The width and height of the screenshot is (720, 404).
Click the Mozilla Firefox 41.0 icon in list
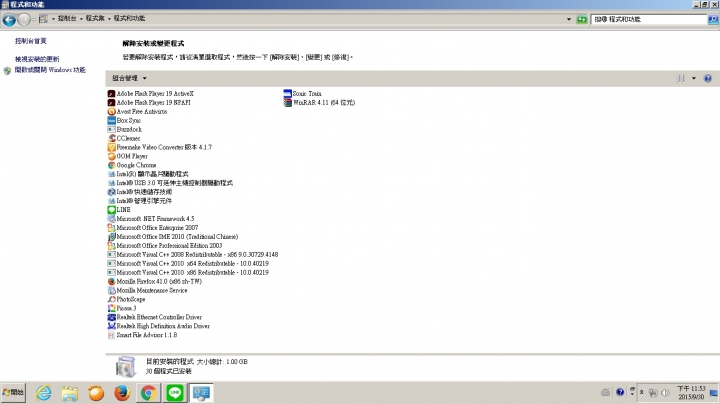coord(111,281)
